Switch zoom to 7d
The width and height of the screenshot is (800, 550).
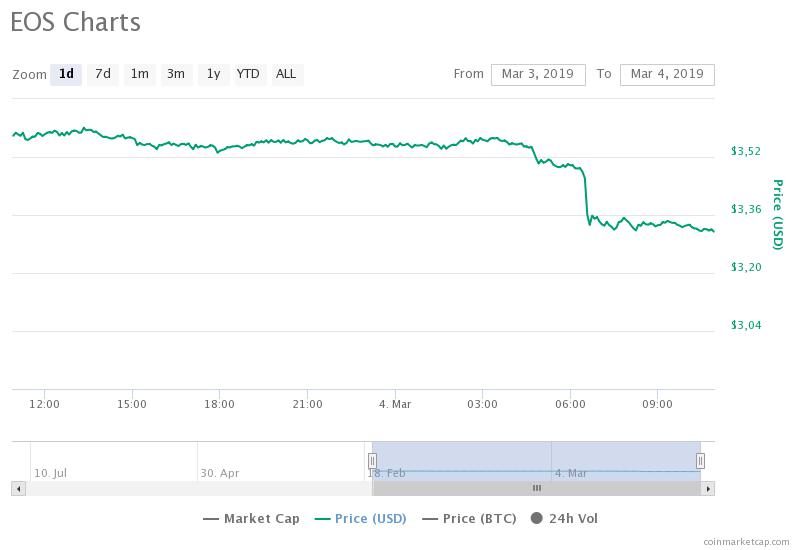point(103,74)
